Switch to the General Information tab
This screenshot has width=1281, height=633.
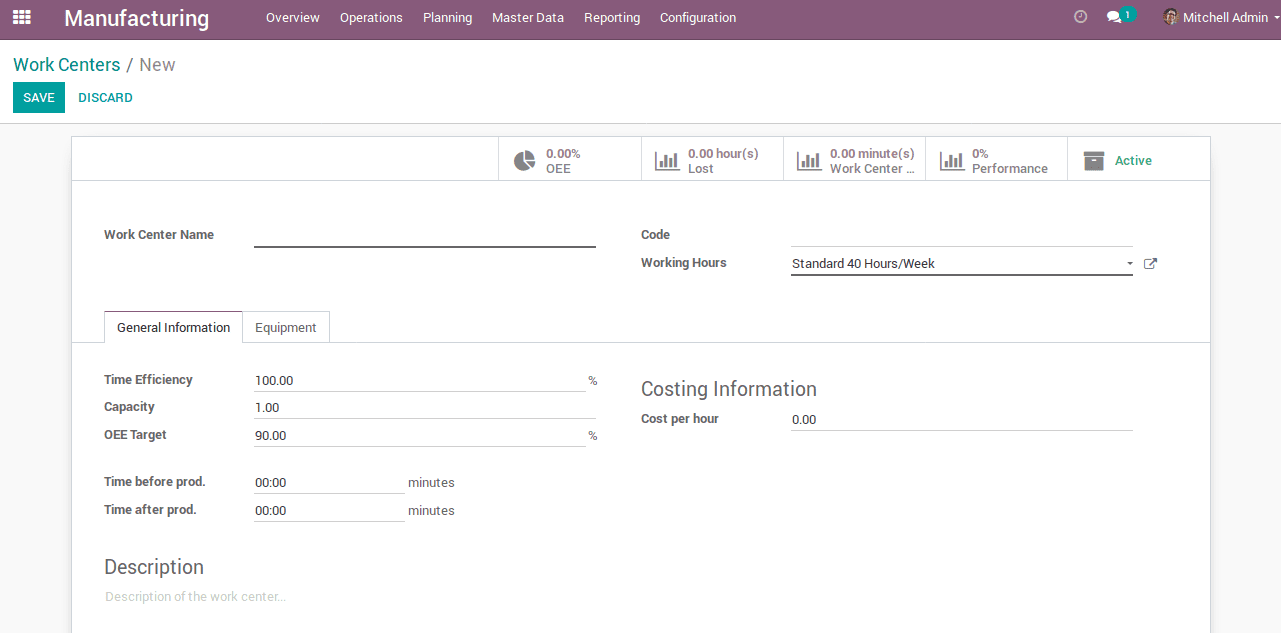point(173,327)
